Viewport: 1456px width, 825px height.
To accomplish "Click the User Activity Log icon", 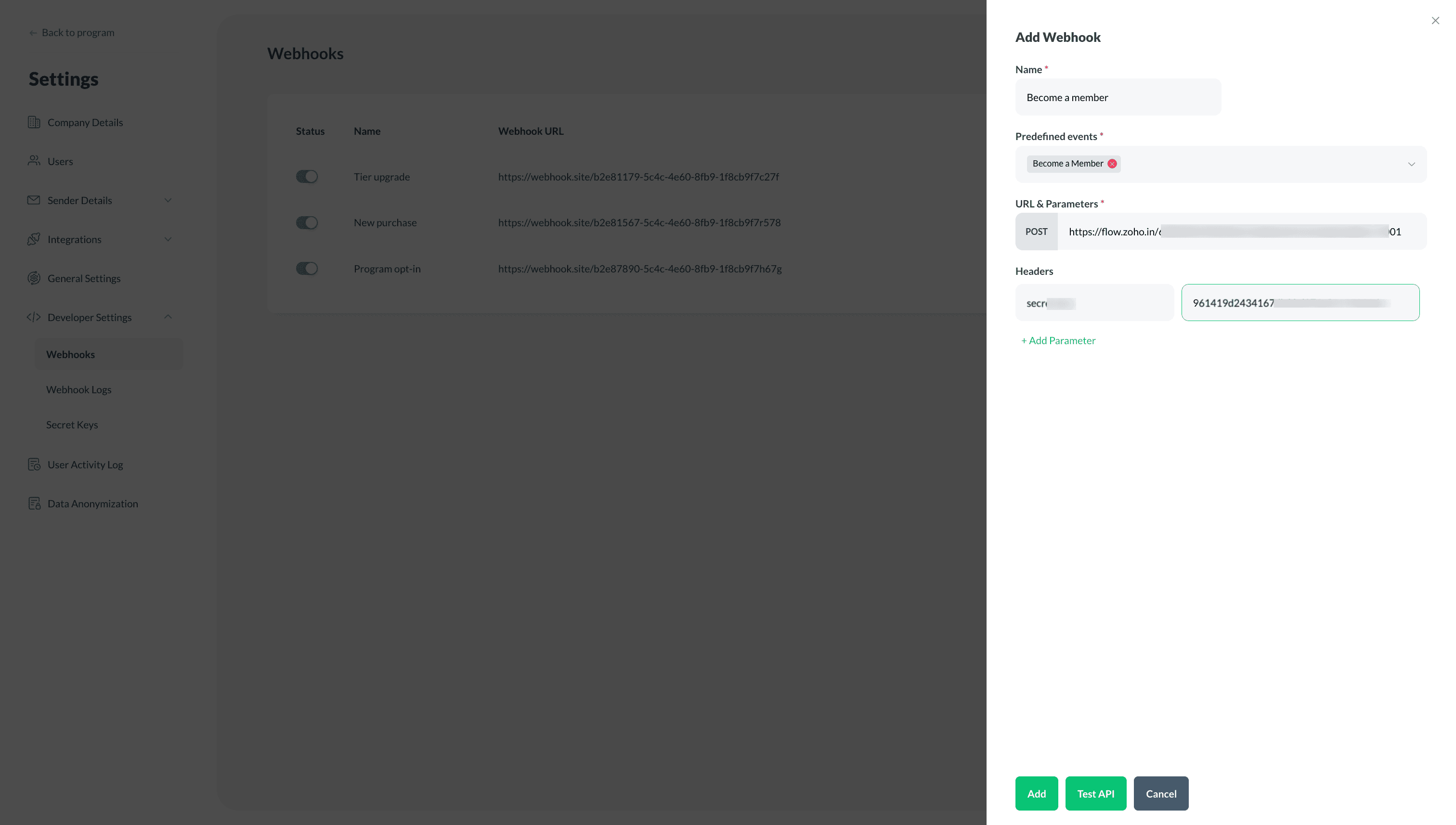I will pos(34,464).
